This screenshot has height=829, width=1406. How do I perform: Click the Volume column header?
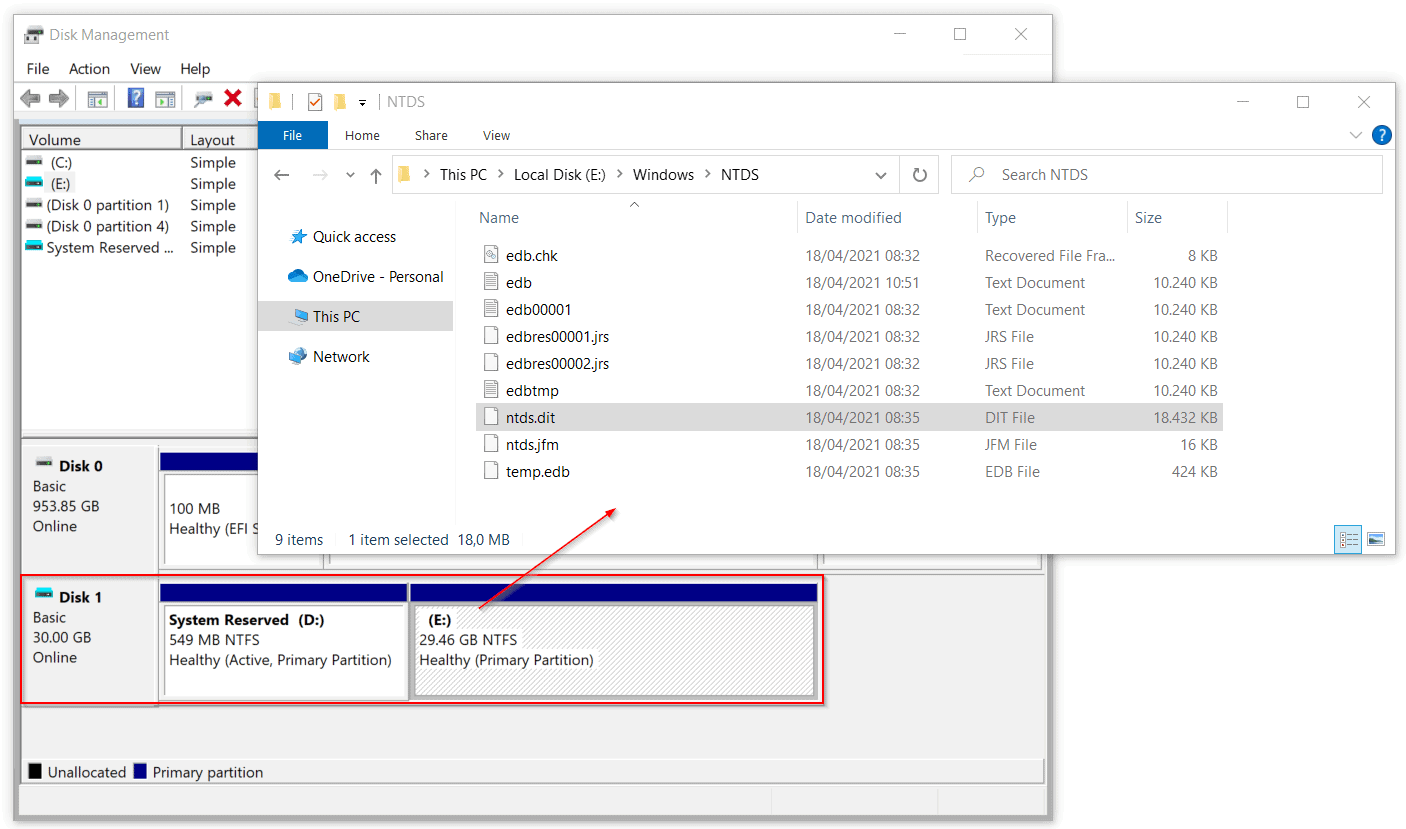pyautogui.click(x=101, y=139)
